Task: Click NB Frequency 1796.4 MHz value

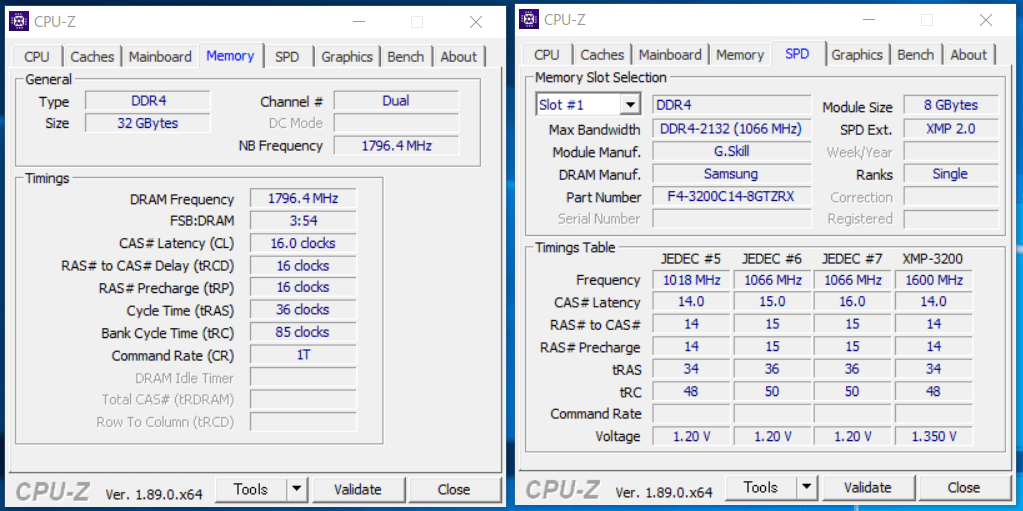Action: pyautogui.click(x=396, y=146)
